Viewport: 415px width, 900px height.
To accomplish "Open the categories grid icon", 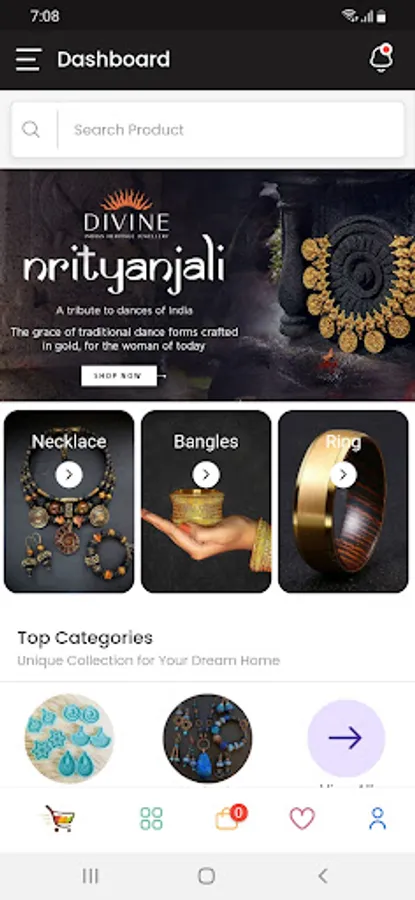I will [152, 818].
